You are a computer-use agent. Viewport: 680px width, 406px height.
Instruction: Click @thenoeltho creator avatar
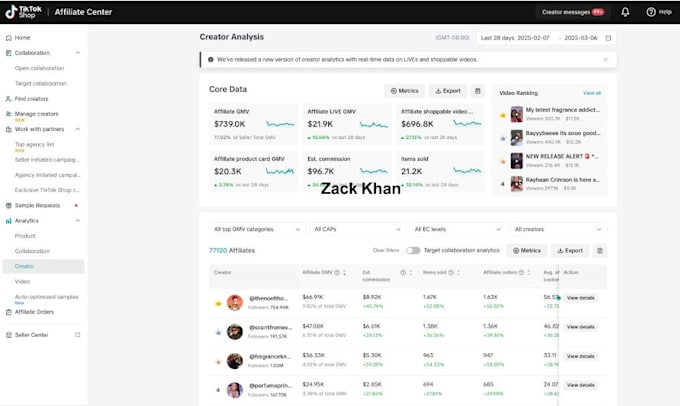coord(235,303)
